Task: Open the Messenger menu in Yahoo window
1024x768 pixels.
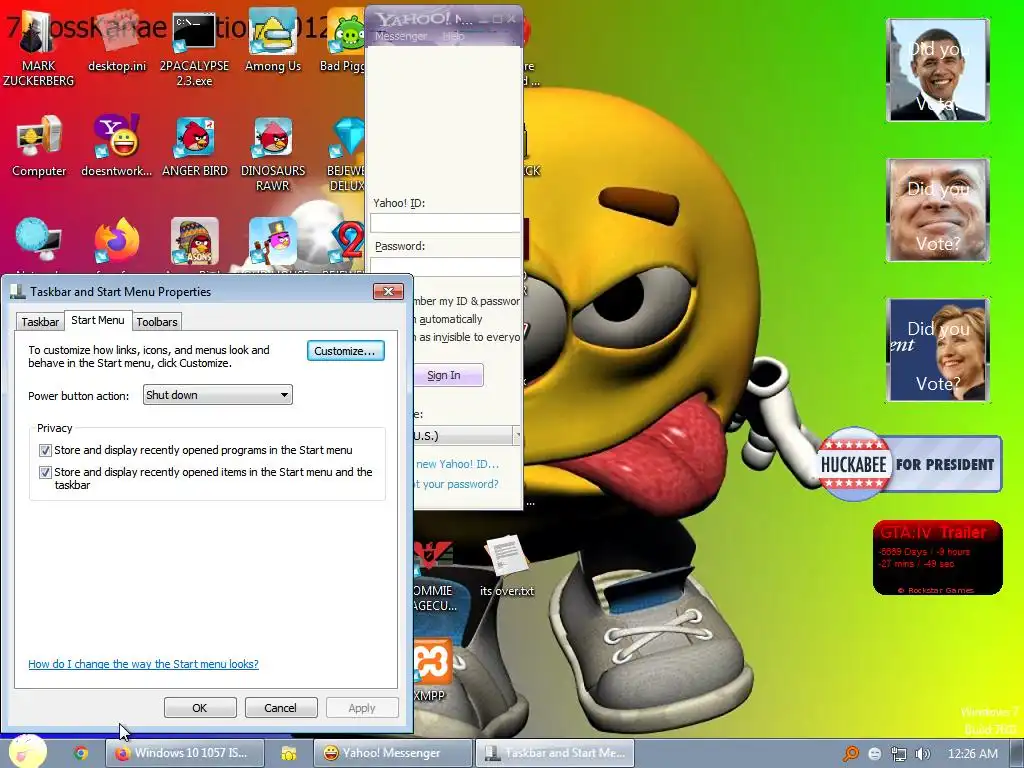Action: tap(400, 37)
